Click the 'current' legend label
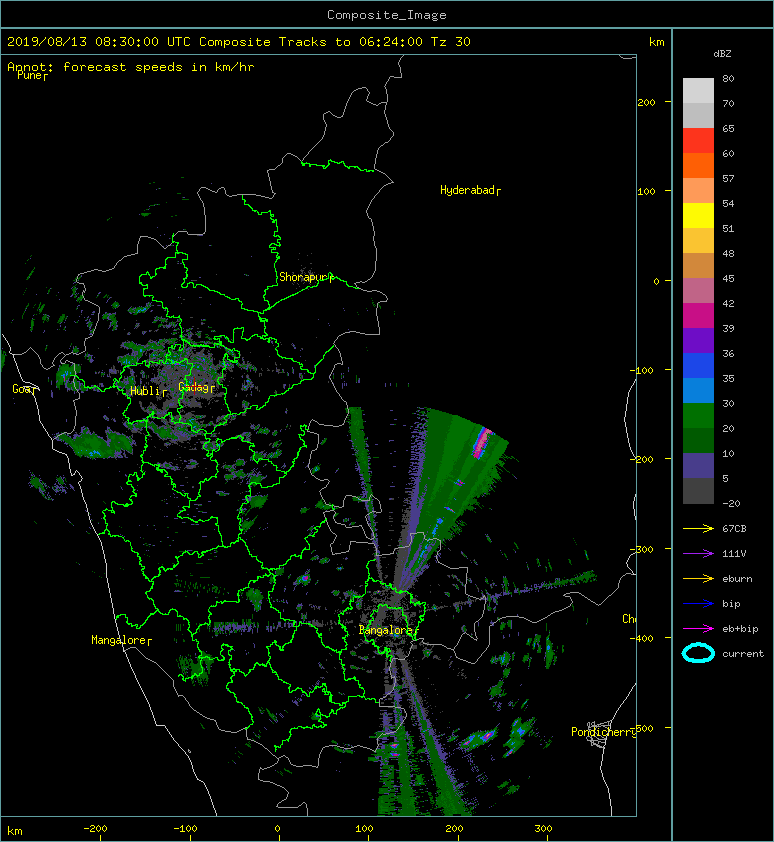 [743, 654]
